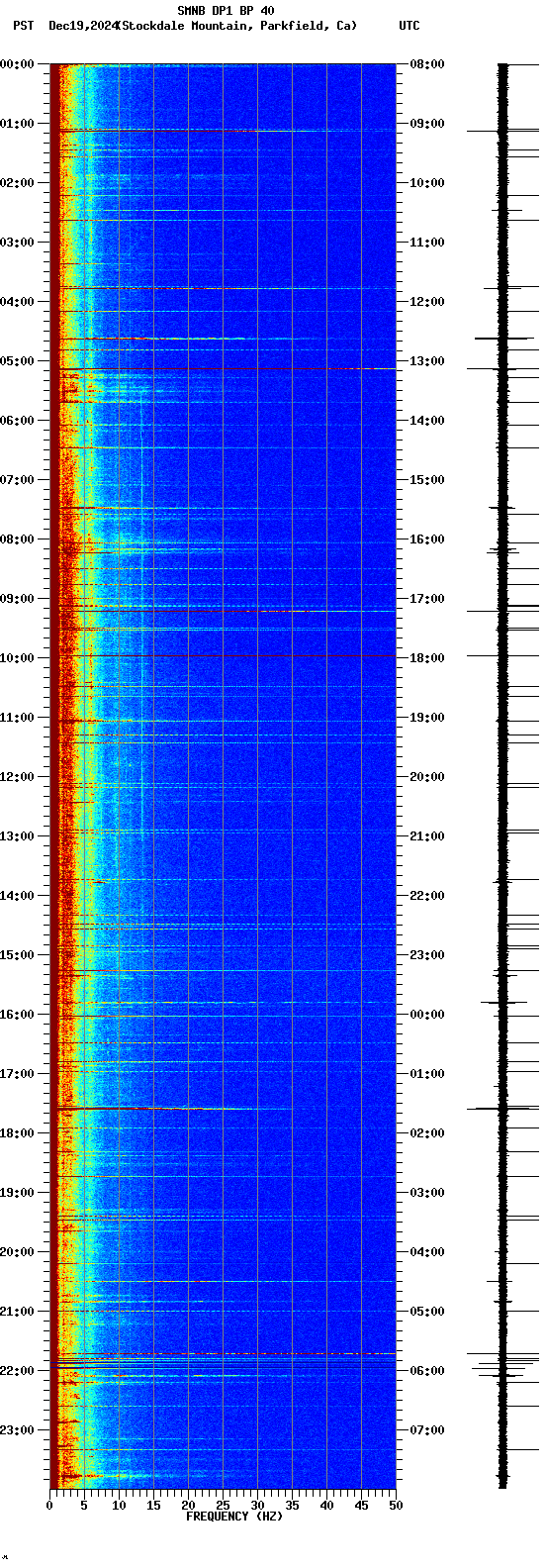
Task: Click the PST time label '02:00'
Action: 17,183
